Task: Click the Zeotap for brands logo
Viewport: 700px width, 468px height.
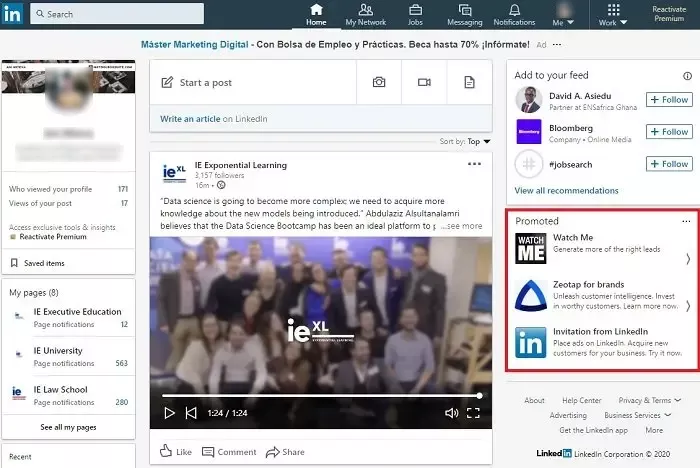Action: 530,295
